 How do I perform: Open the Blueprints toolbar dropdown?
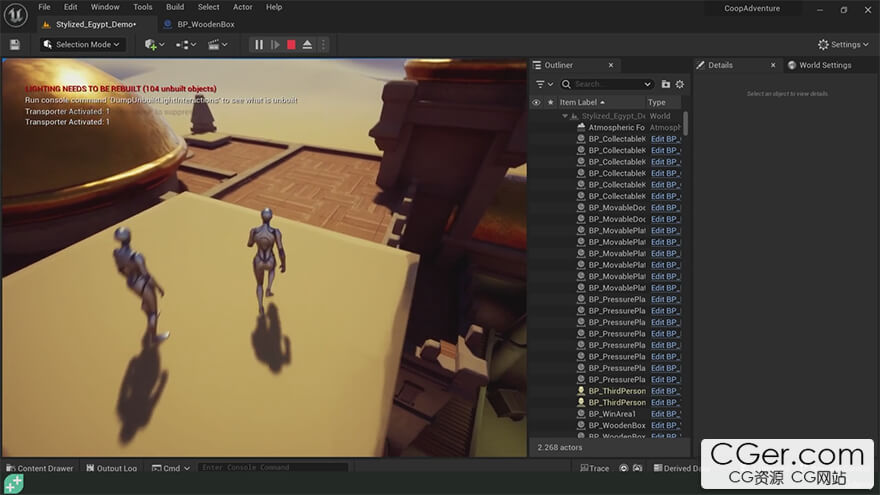(186, 44)
